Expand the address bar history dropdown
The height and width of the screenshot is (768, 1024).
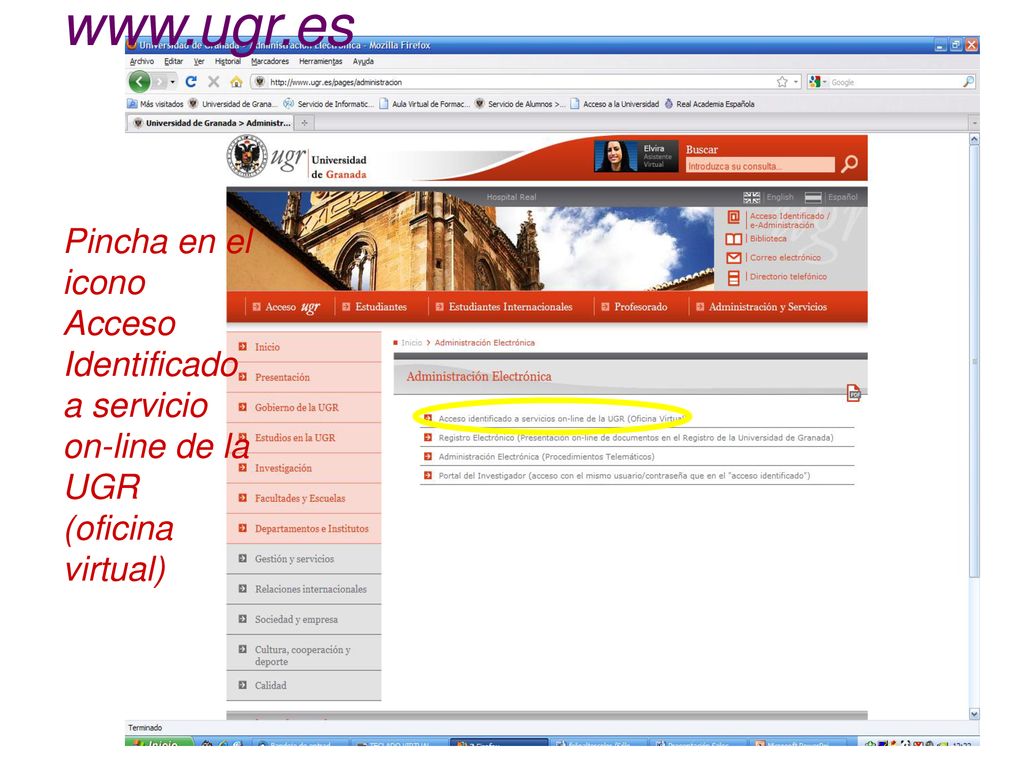796,82
